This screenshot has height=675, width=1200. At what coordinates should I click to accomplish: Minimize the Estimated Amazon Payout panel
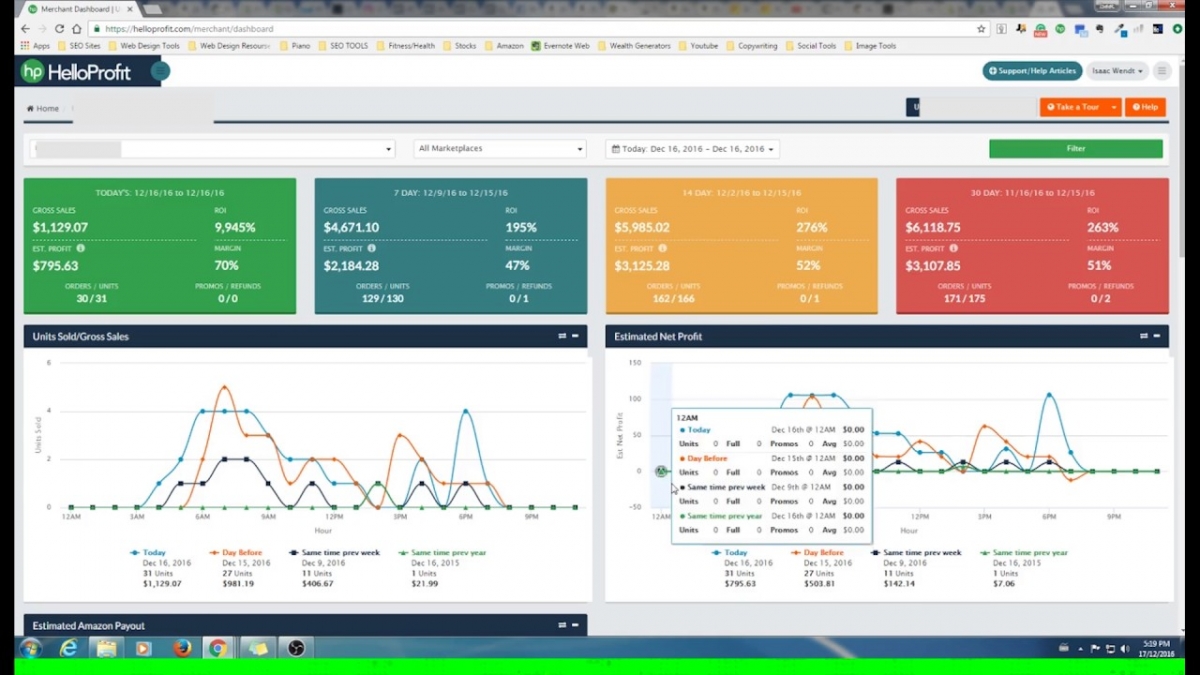pyautogui.click(x=576, y=624)
